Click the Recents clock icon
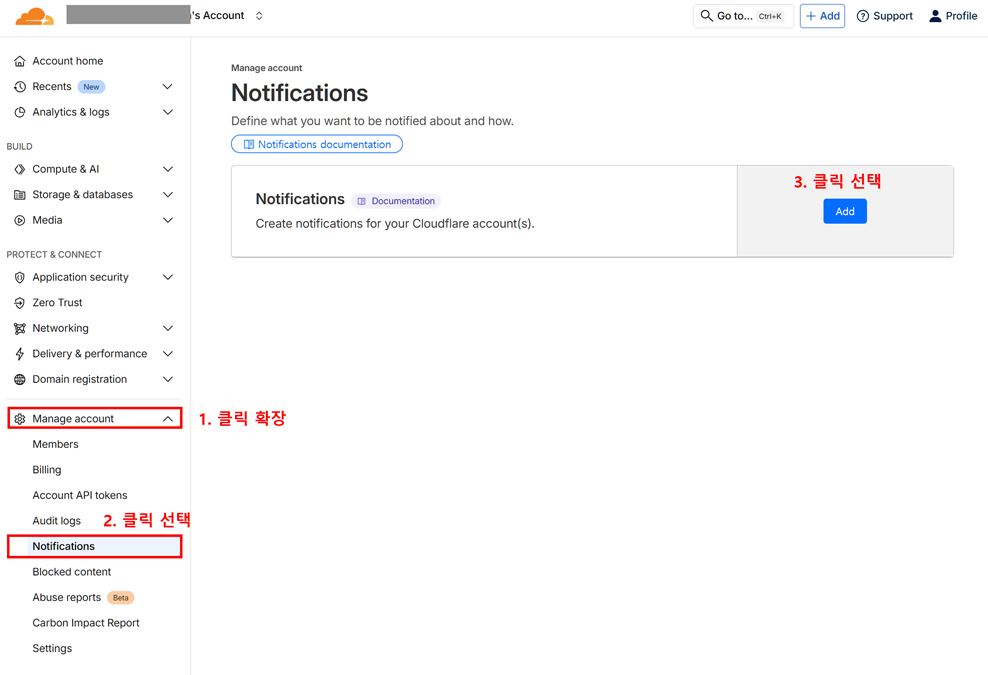The image size is (988, 675). pyautogui.click(x=20, y=86)
